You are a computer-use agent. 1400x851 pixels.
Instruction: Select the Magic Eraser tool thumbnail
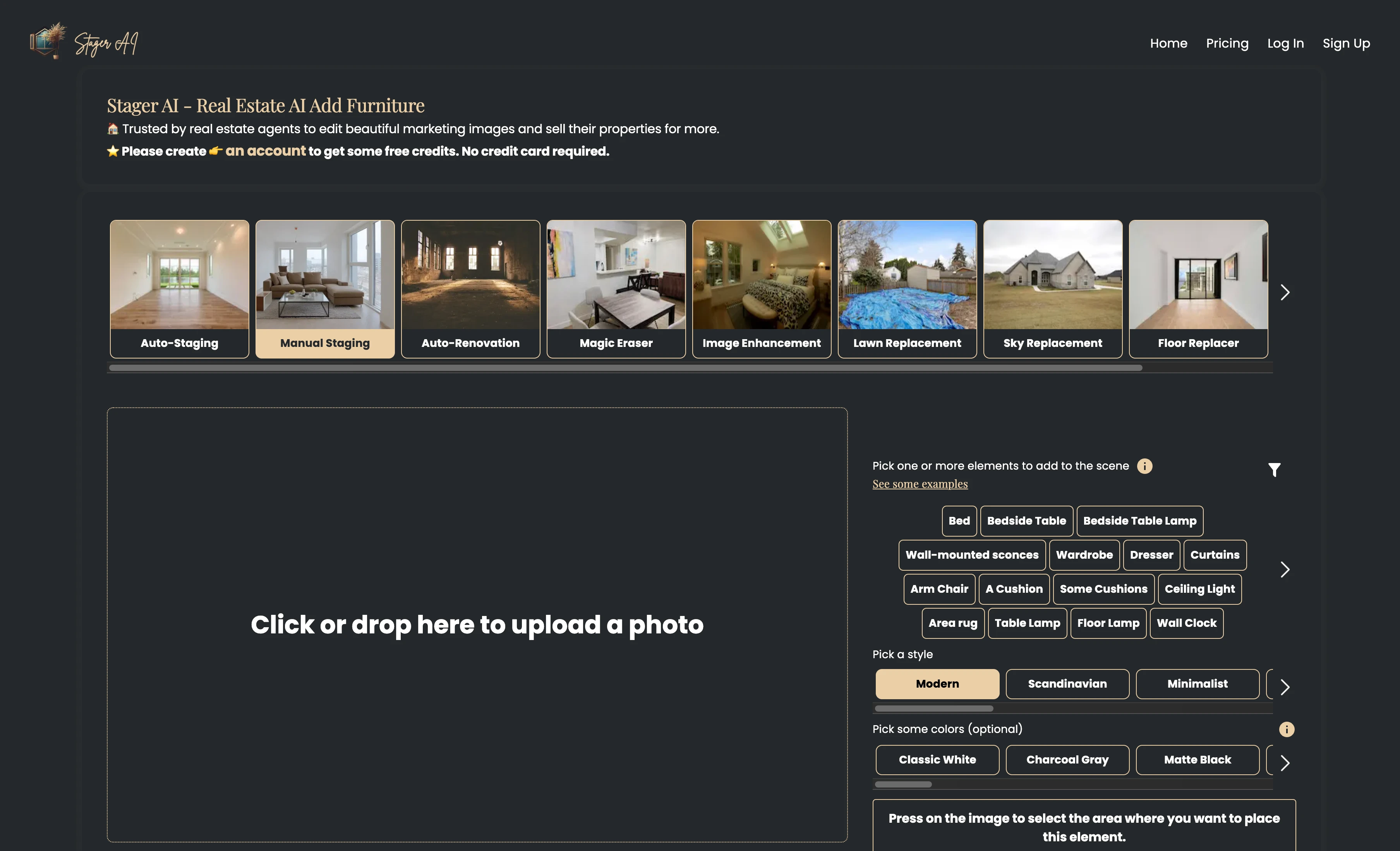(x=616, y=288)
